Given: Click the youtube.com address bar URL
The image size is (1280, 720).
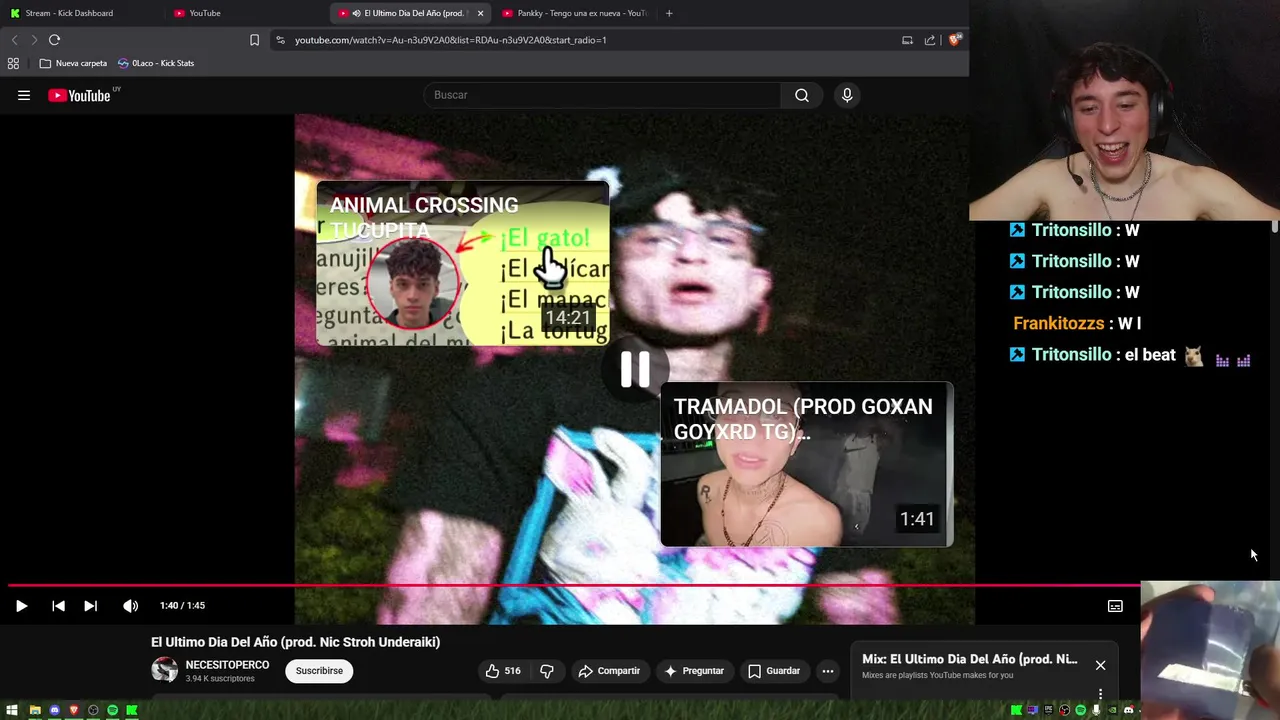Looking at the screenshot, I should click(x=450, y=40).
